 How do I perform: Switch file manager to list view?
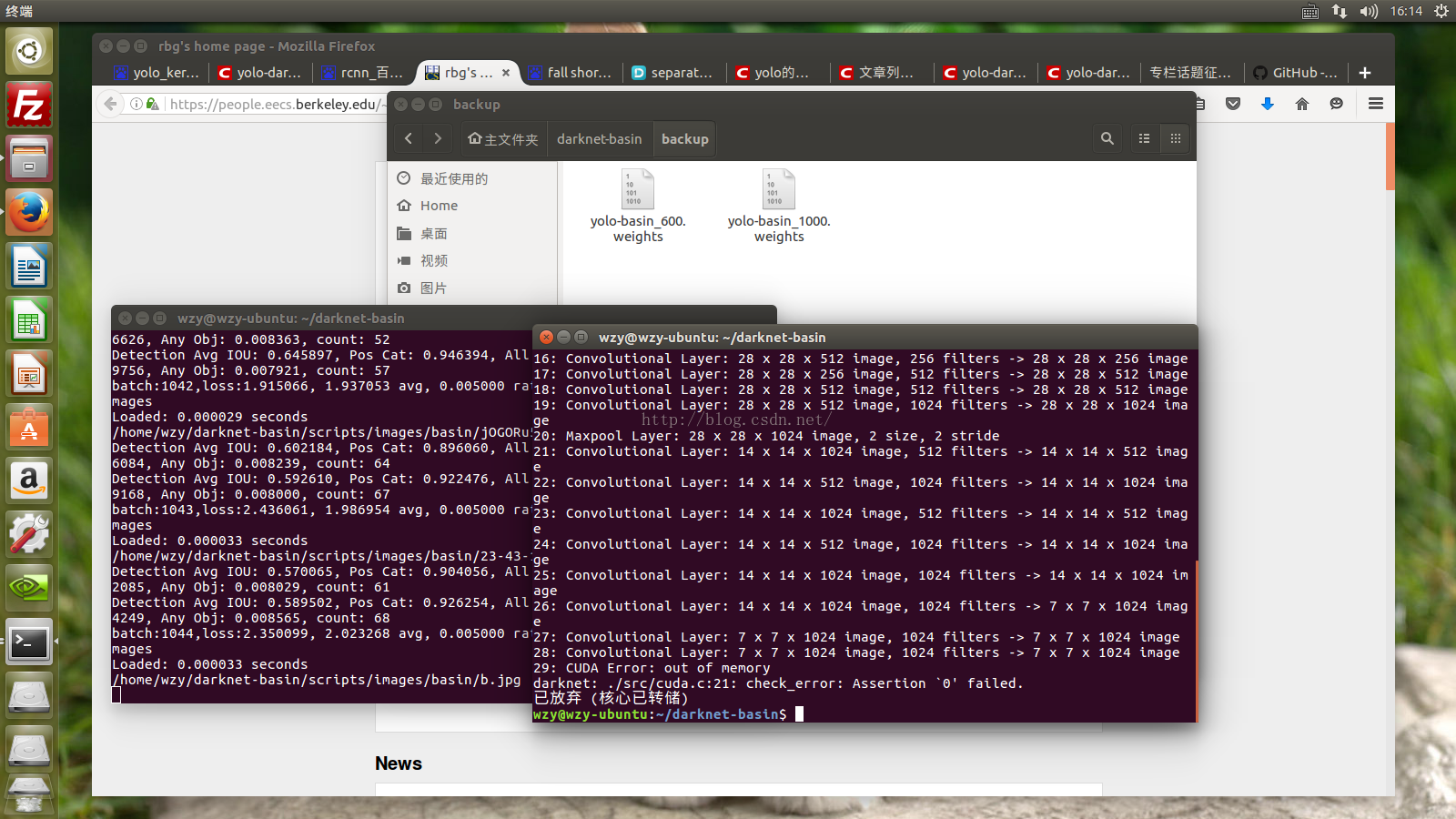(x=1144, y=138)
